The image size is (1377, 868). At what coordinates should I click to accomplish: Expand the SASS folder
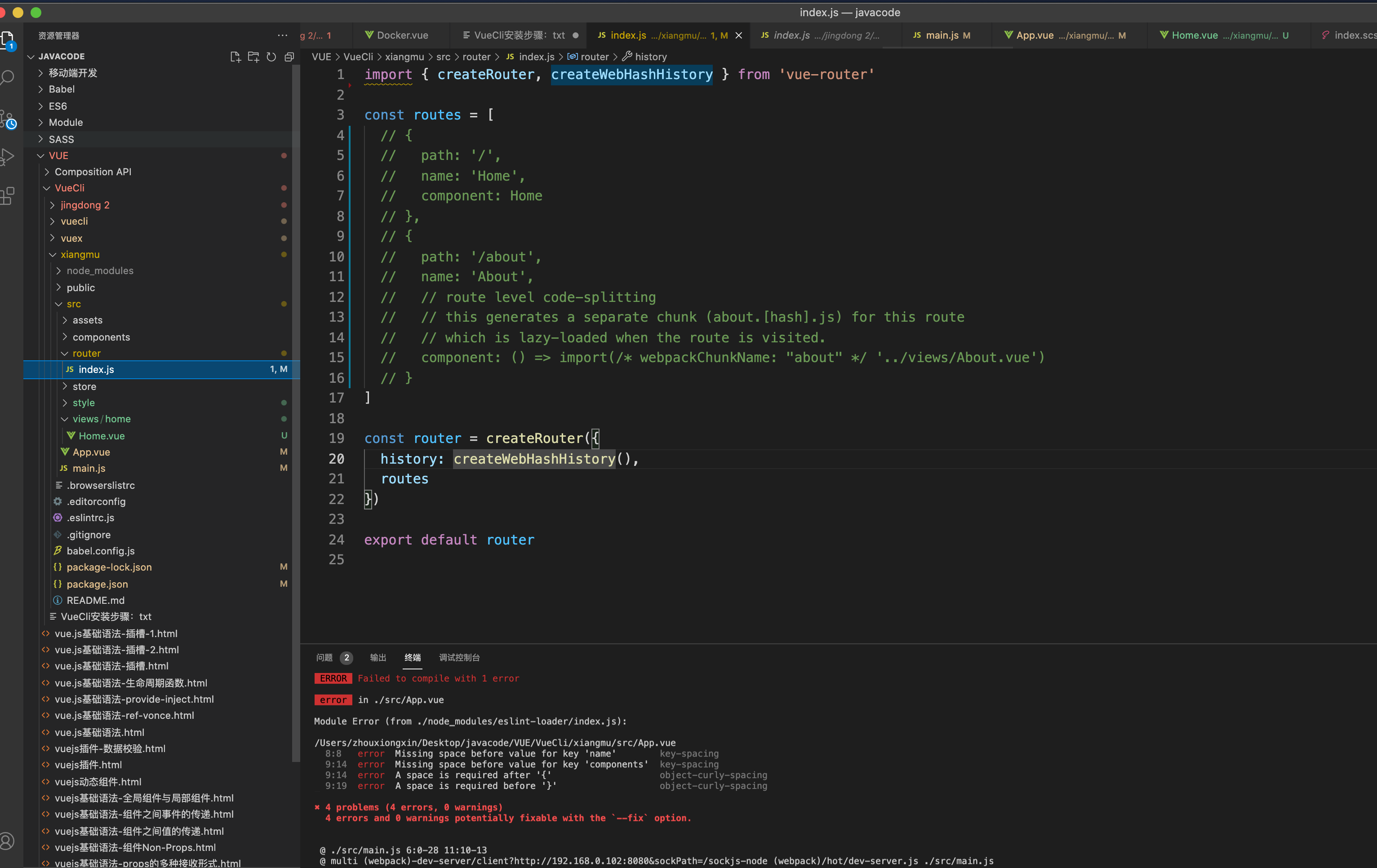(40, 139)
